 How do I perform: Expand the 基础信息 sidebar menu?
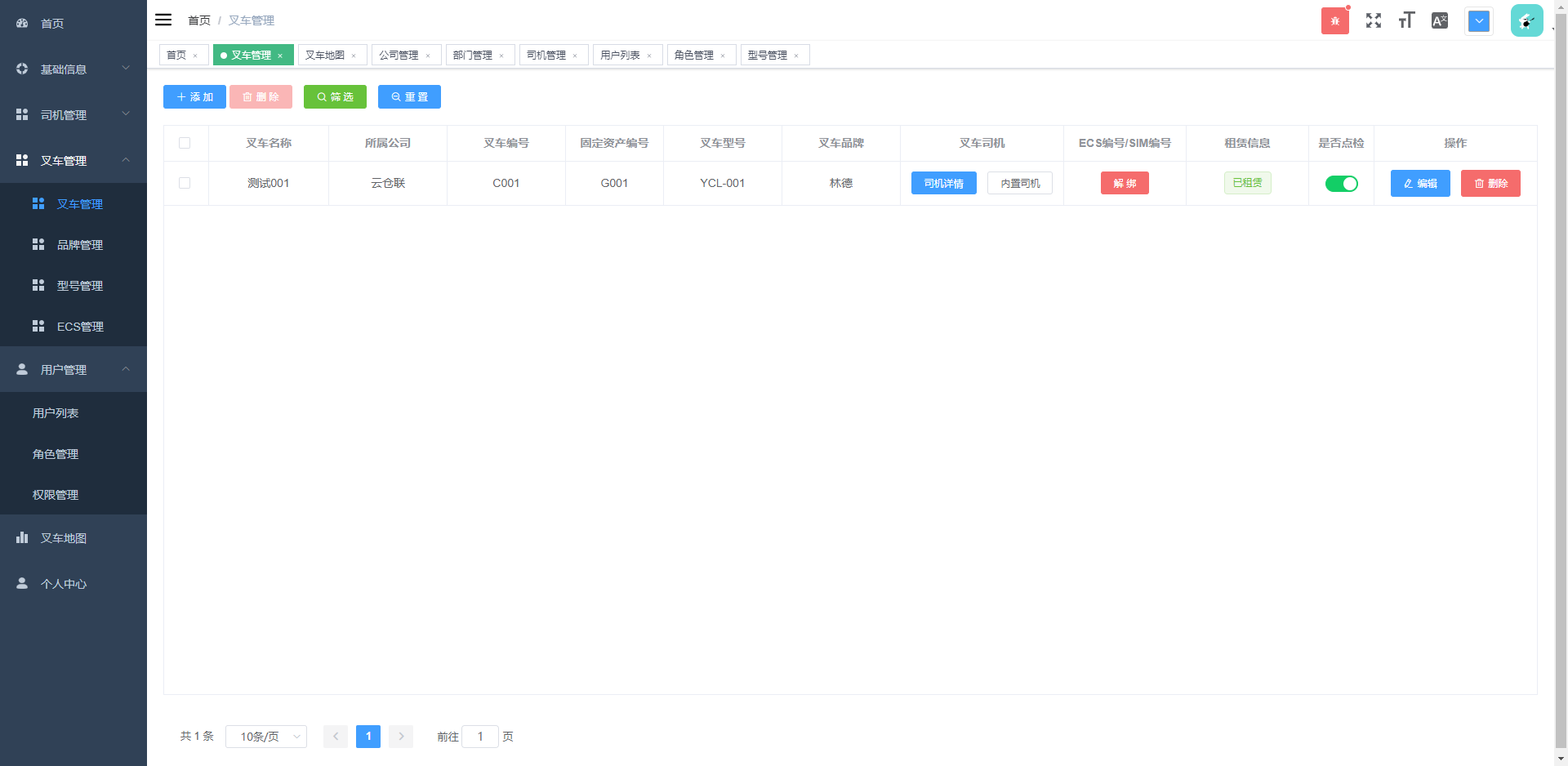(73, 69)
